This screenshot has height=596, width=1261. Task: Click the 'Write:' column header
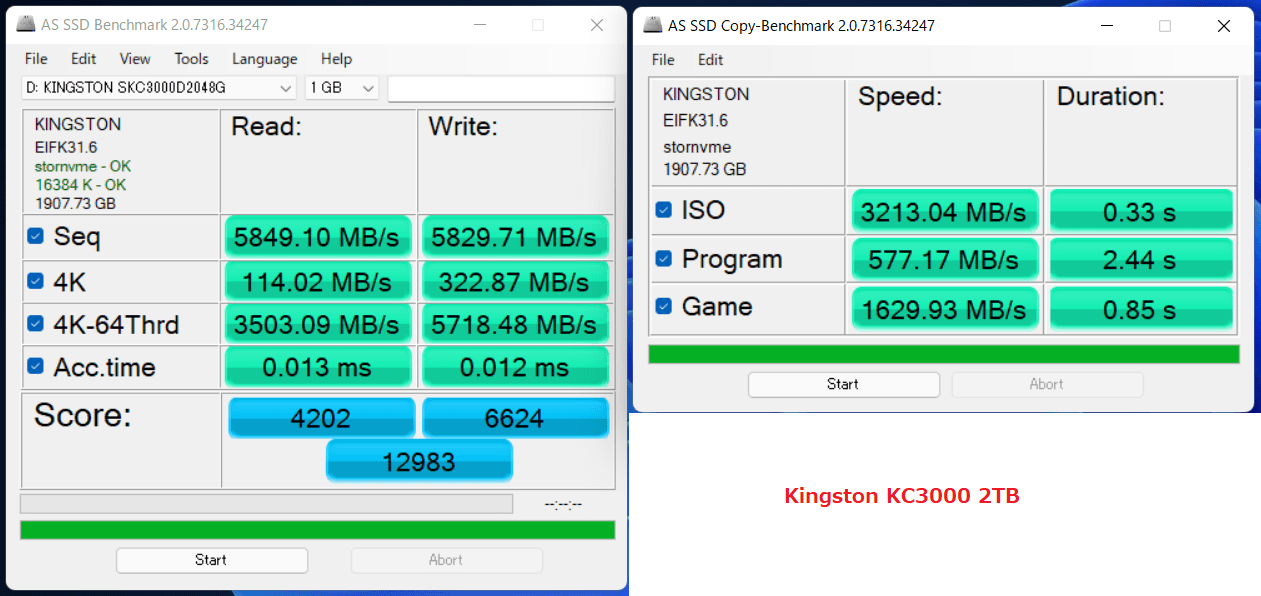pyautogui.click(x=464, y=127)
